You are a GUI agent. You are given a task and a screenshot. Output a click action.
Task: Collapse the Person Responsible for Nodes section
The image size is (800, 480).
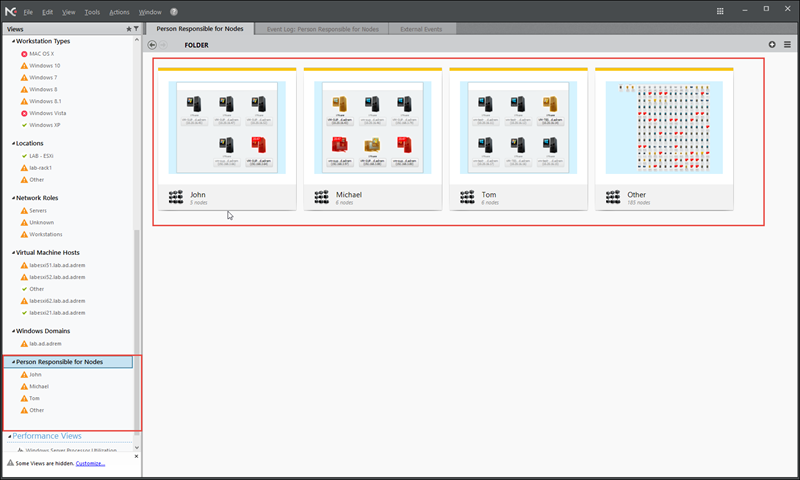[12, 362]
